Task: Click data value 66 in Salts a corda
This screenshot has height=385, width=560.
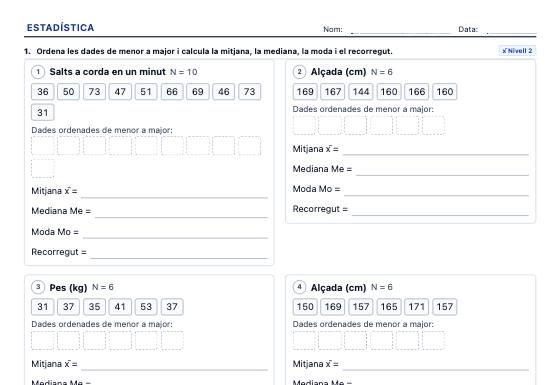Action: 172,92
